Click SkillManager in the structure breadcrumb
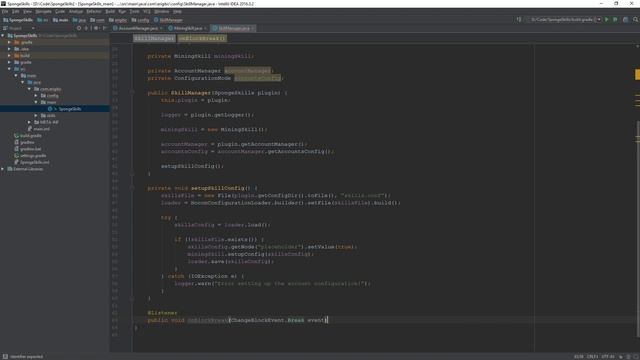This screenshot has width=640, height=360. click(x=154, y=38)
